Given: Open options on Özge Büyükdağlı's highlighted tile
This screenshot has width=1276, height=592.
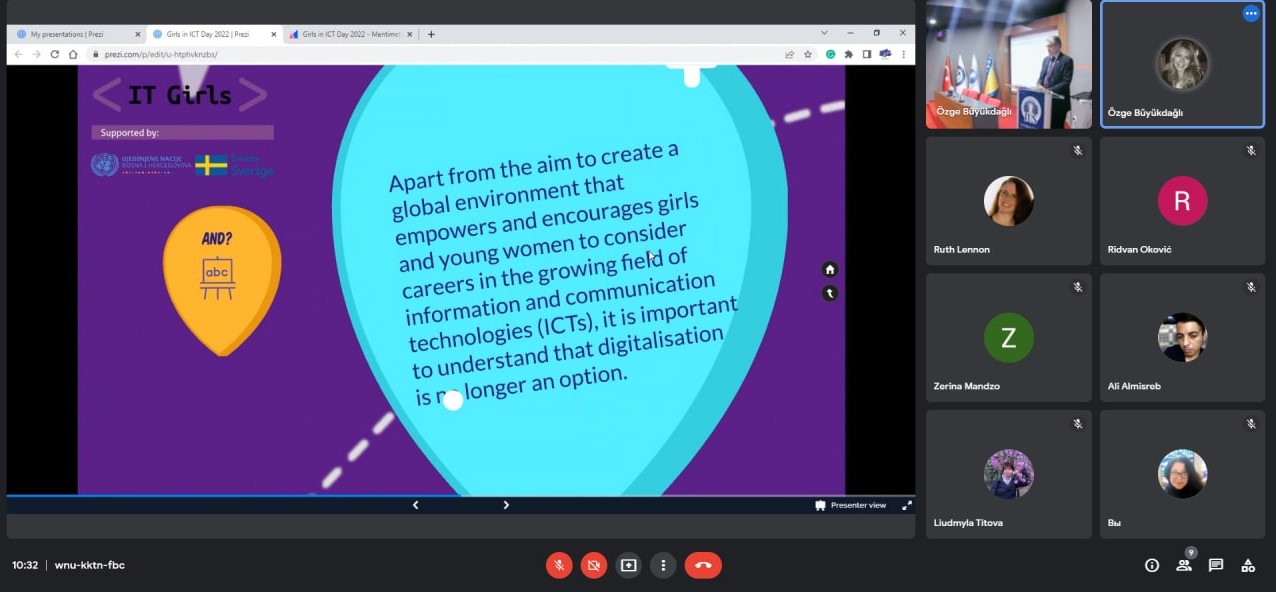Looking at the screenshot, I should [1251, 14].
